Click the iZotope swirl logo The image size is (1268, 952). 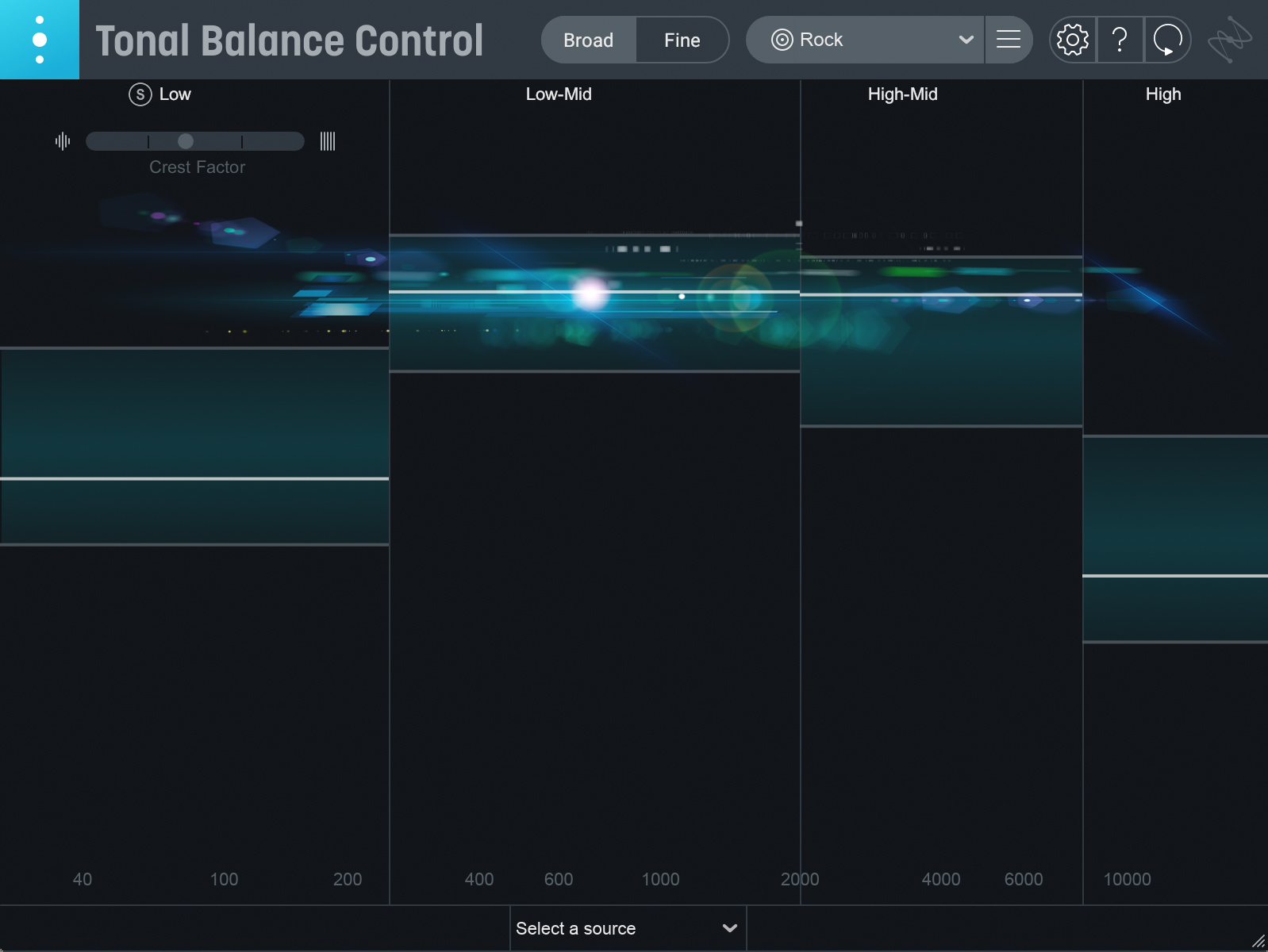point(1229,40)
